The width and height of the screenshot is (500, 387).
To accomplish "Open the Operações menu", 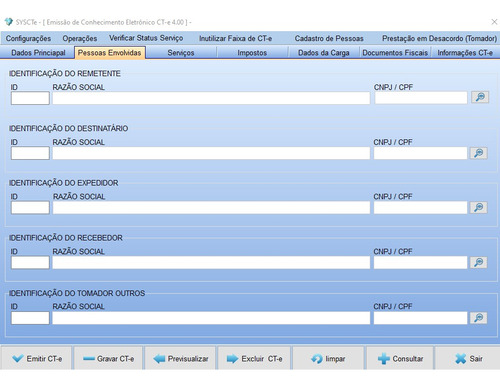I will click(x=80, y=38).
